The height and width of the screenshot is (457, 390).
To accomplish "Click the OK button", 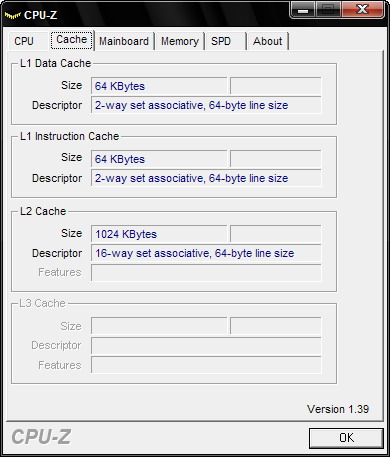I will tap(346, 438).
